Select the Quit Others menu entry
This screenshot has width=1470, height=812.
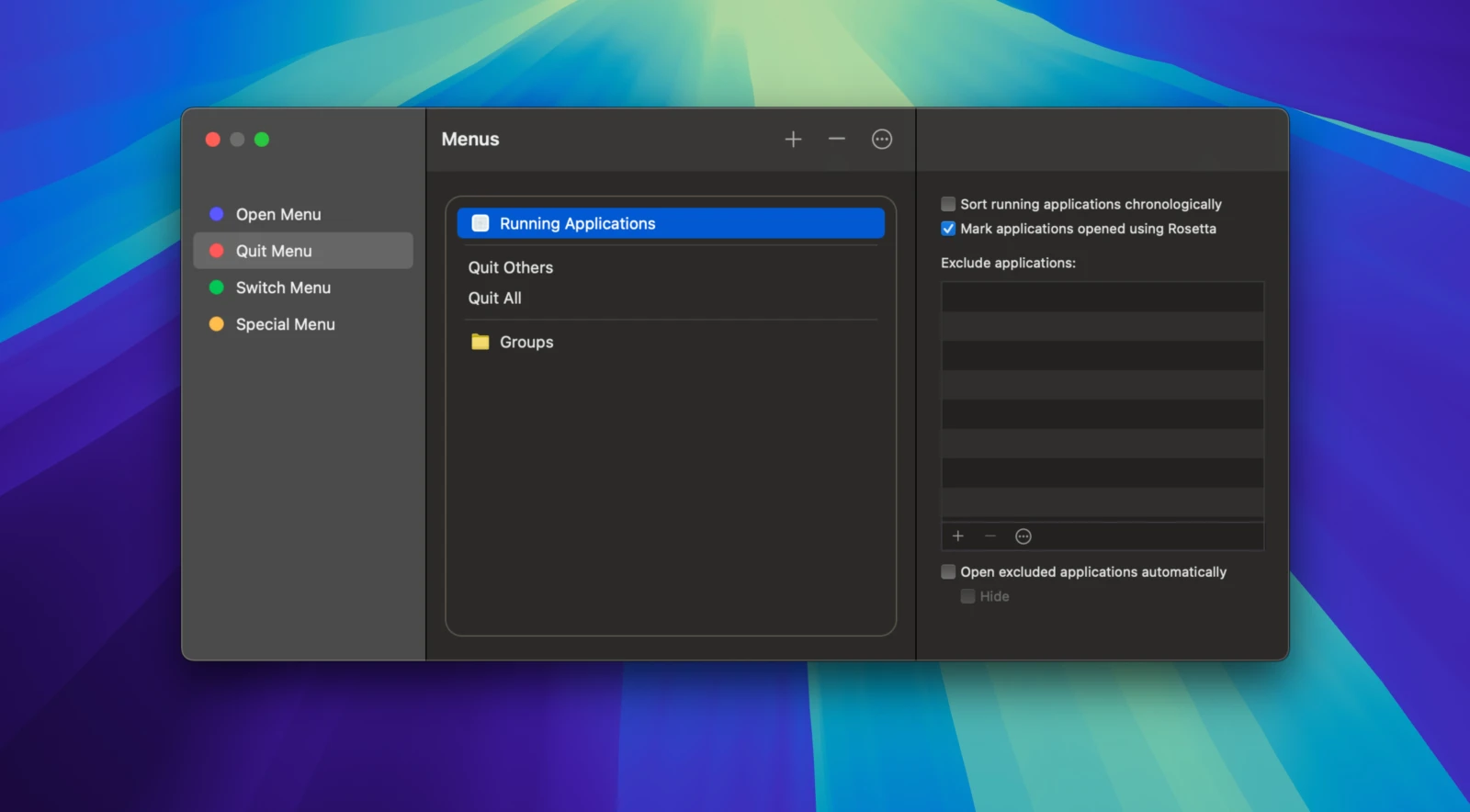[x=511, y=267]
